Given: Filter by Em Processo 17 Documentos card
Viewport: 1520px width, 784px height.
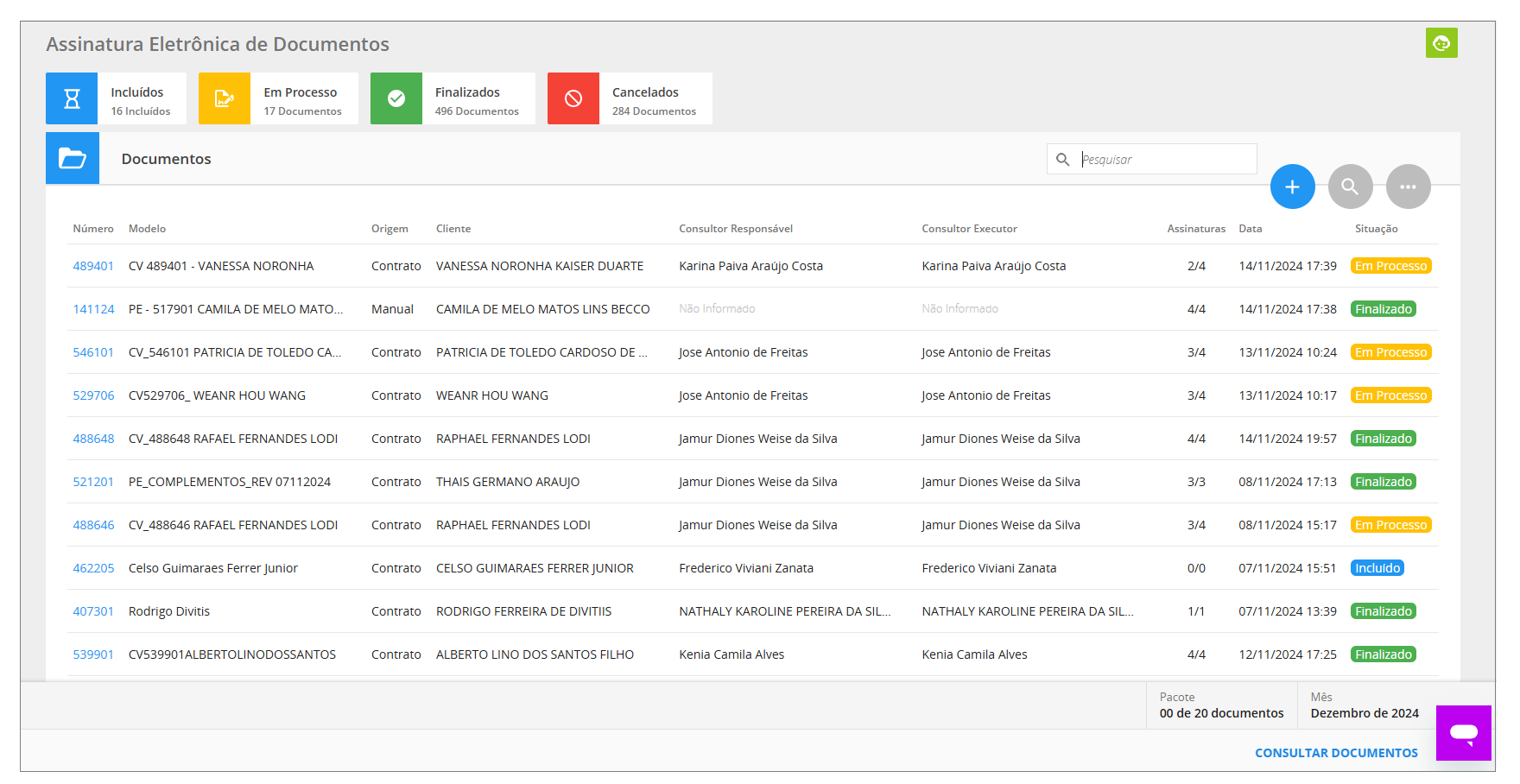Looking at the screenshot, I should [278, 98].
